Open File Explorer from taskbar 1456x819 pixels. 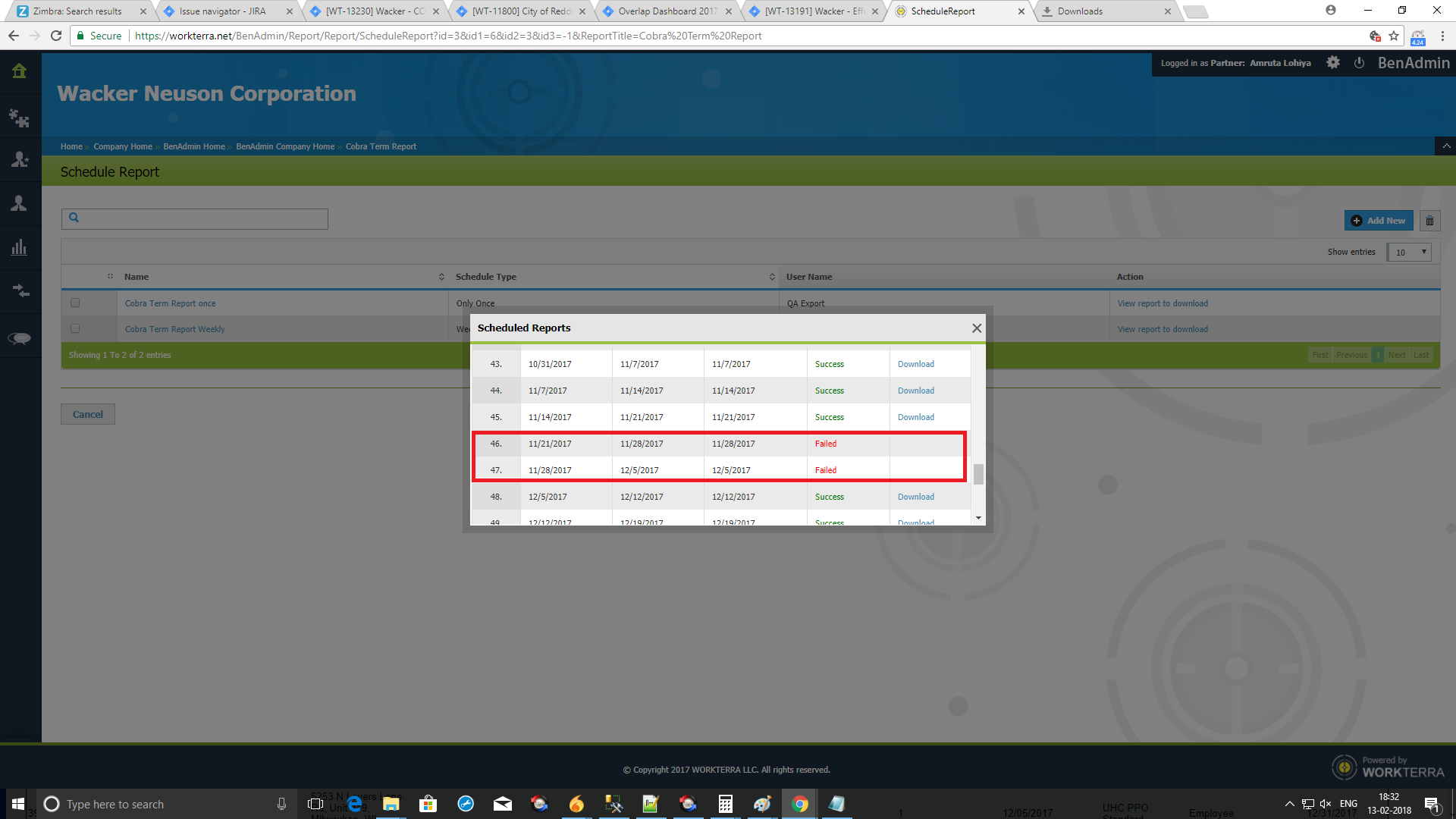point(391,804)
